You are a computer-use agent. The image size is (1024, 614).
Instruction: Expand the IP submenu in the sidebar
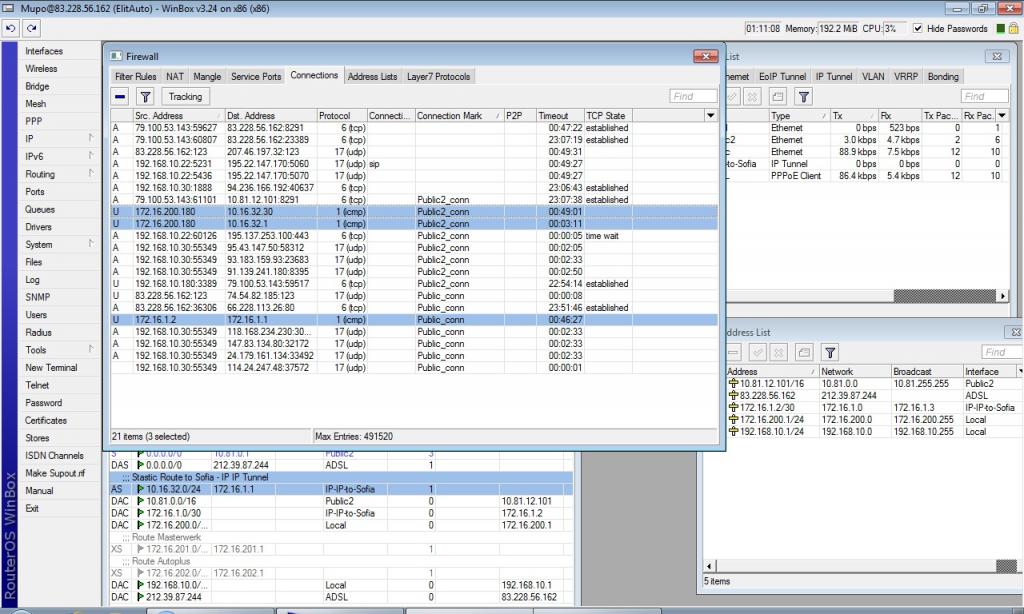tap(91, 139)
